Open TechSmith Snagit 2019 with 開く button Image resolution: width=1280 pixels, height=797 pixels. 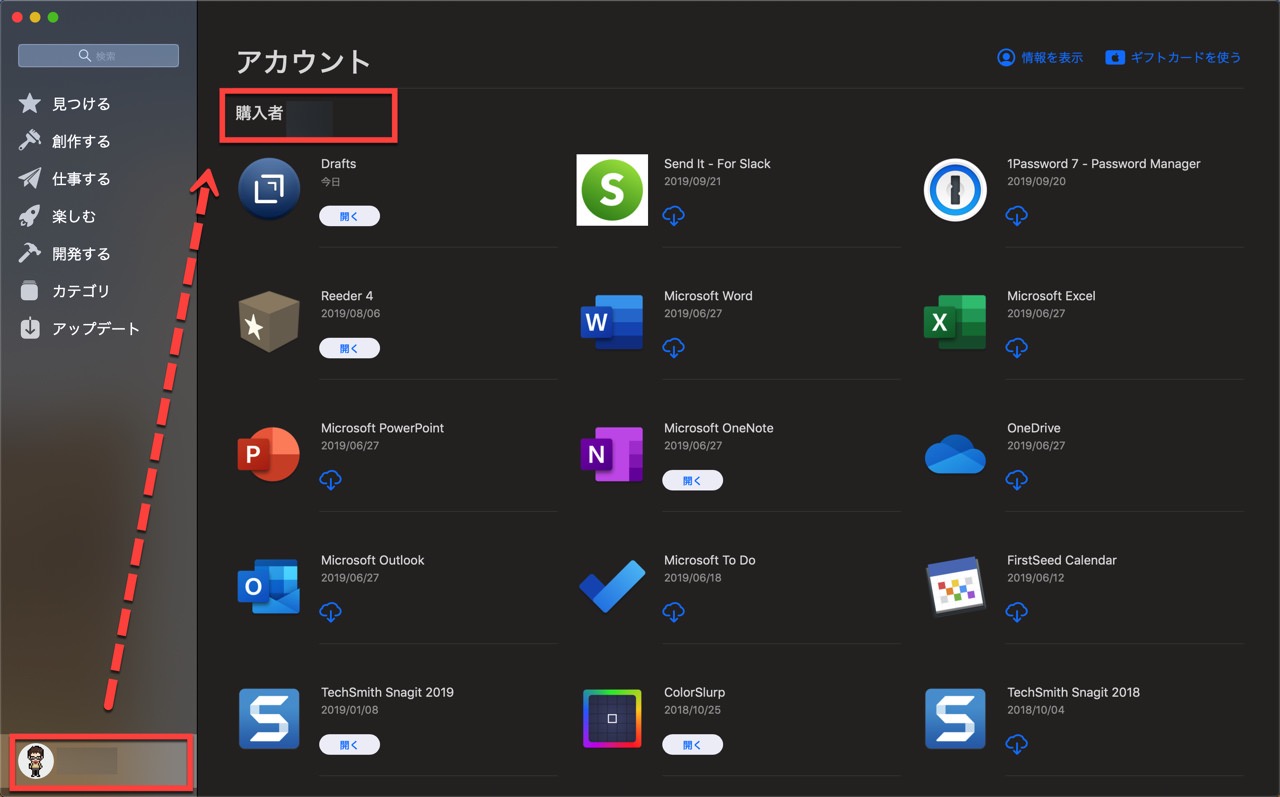pyautogui.click(x=349, y=744)
